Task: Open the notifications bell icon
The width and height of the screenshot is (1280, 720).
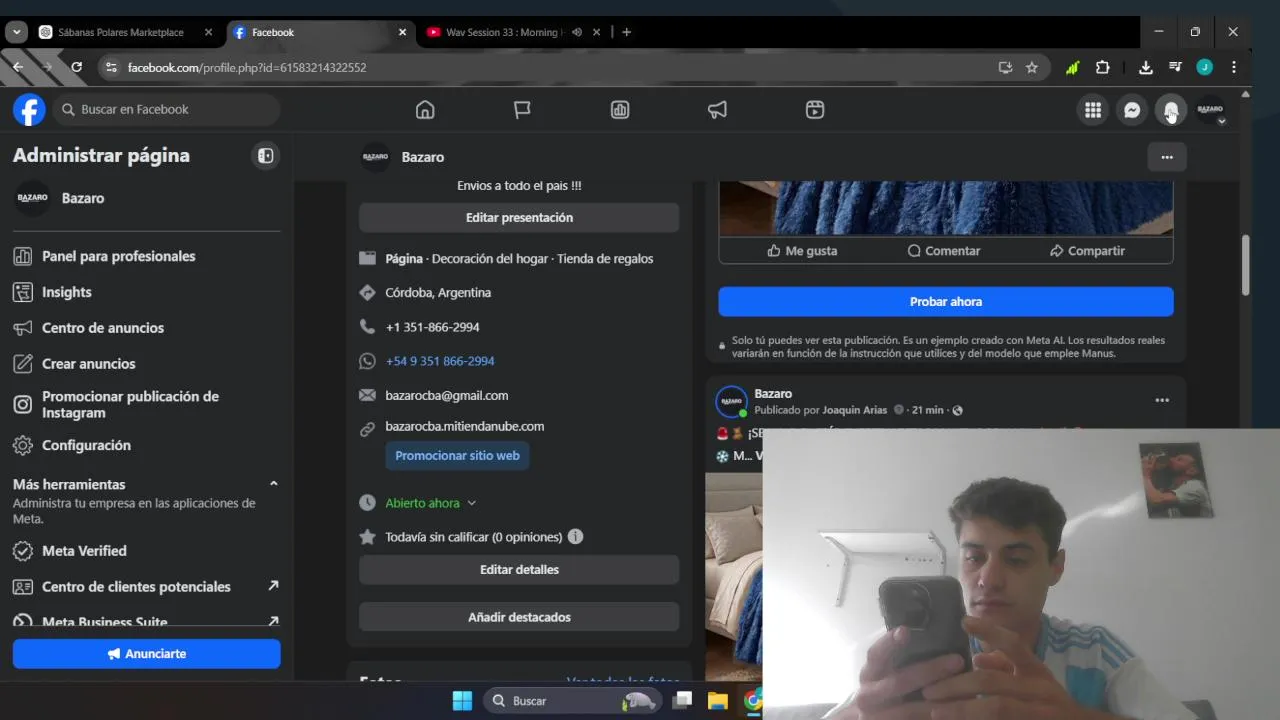Action: point(1171,110)
